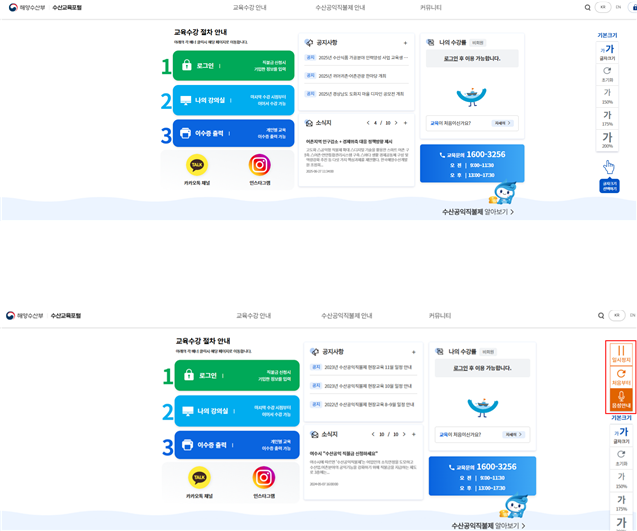
Task: Expand 공지사항 with plus icon, upper screenshot
Action: (x=405, y=43)
